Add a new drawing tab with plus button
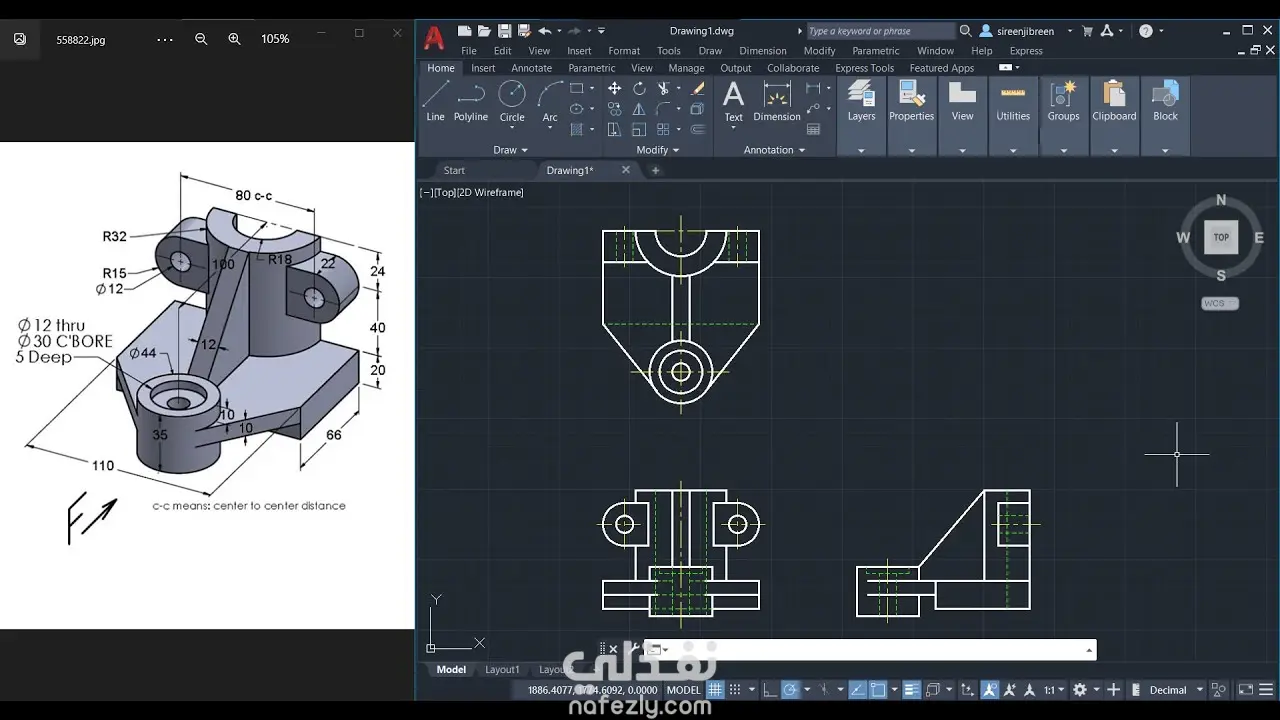 coord(656,170)
